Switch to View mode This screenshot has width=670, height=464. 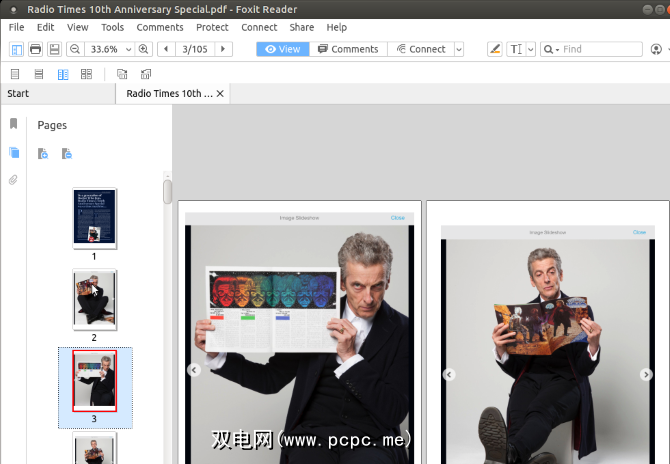pyautogui.click(x=282, y=49)
